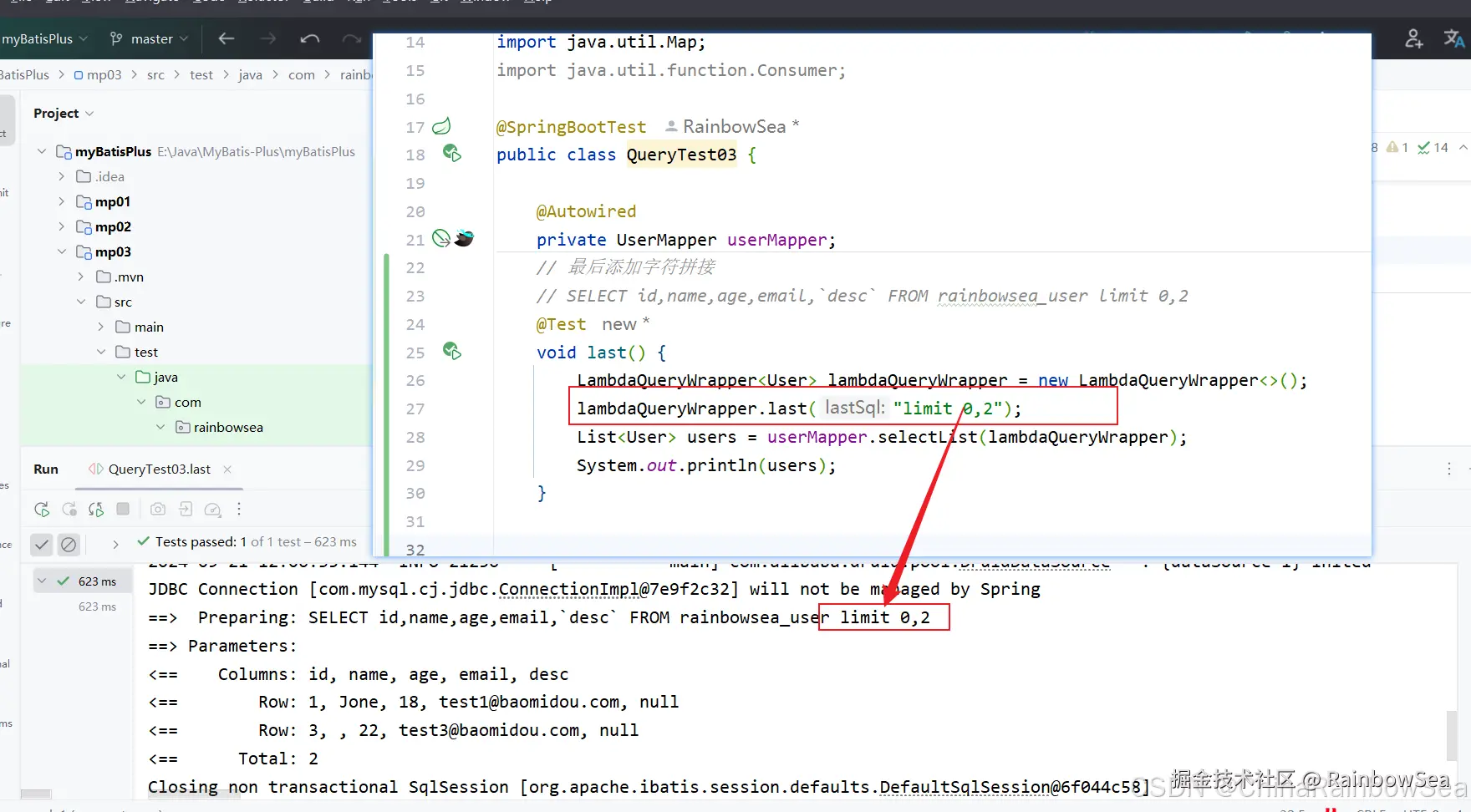This screenshot has width=1471, height=812.
Task: Open the master branch dropdown
Action: (150, 38)
